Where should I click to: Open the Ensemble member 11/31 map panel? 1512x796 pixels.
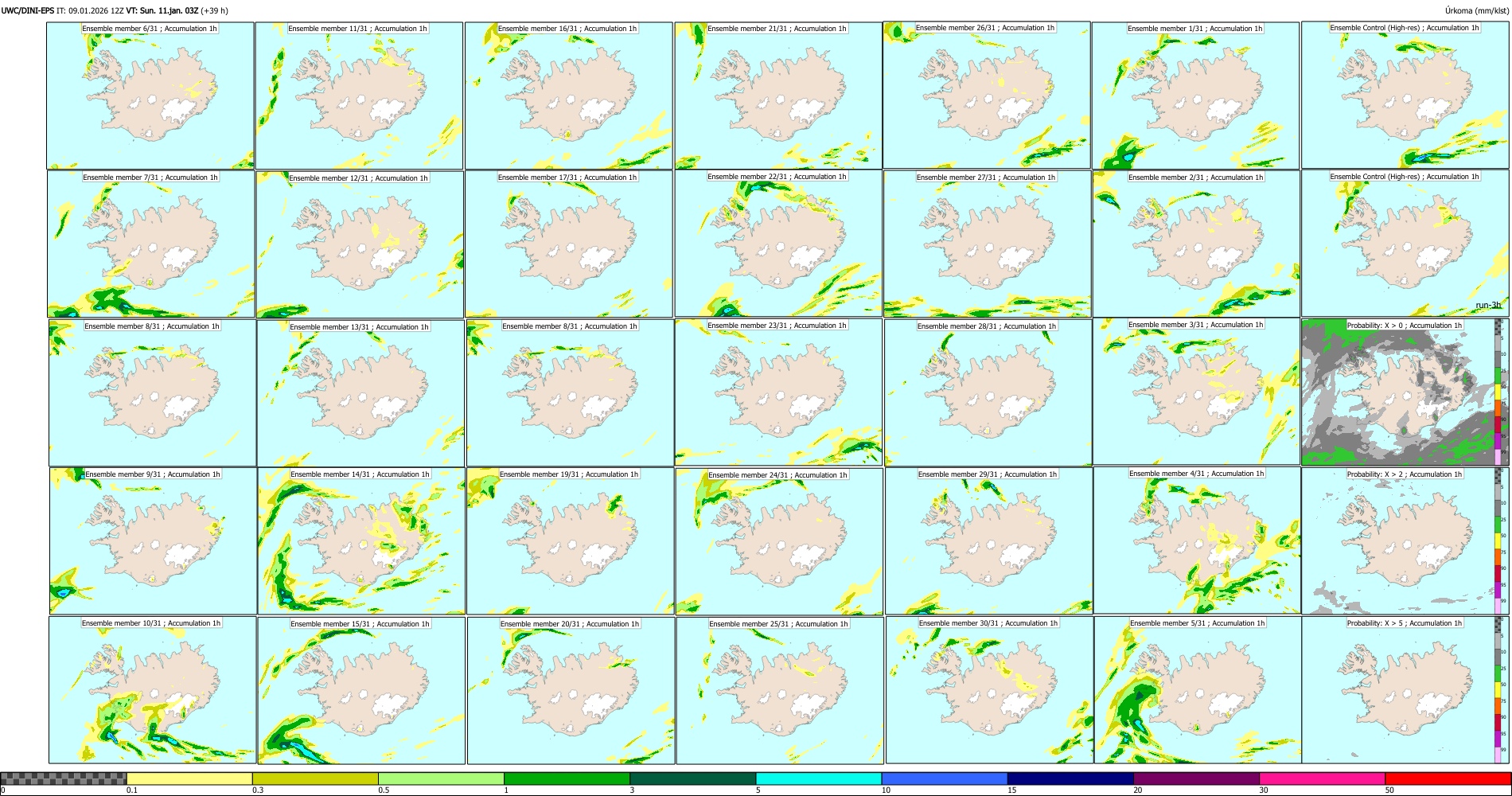point(359,96)
